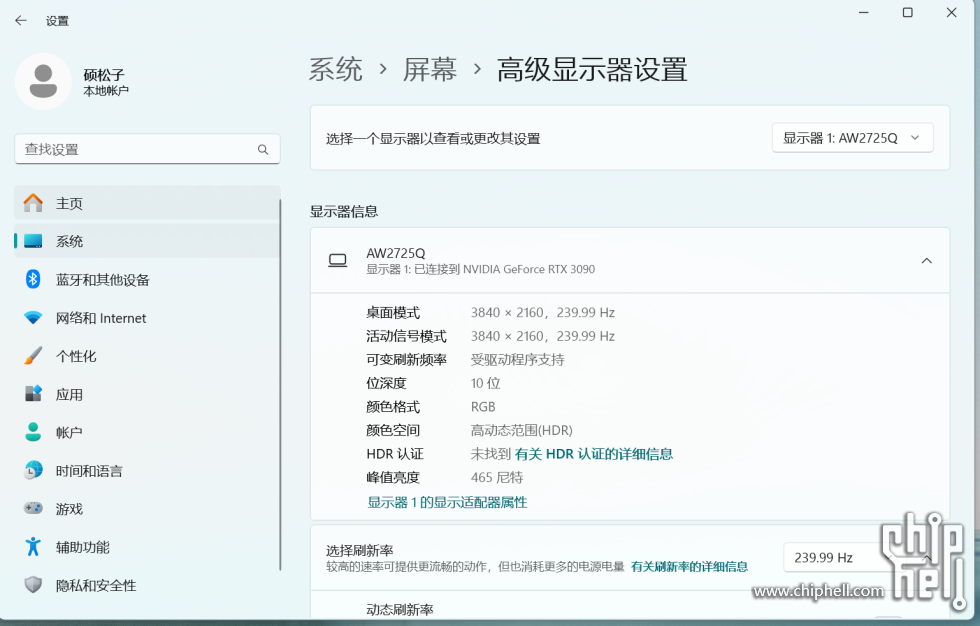980x626 pixels.
Task: Click the home icon beside 主页
Action: click(x=33, y=203)
